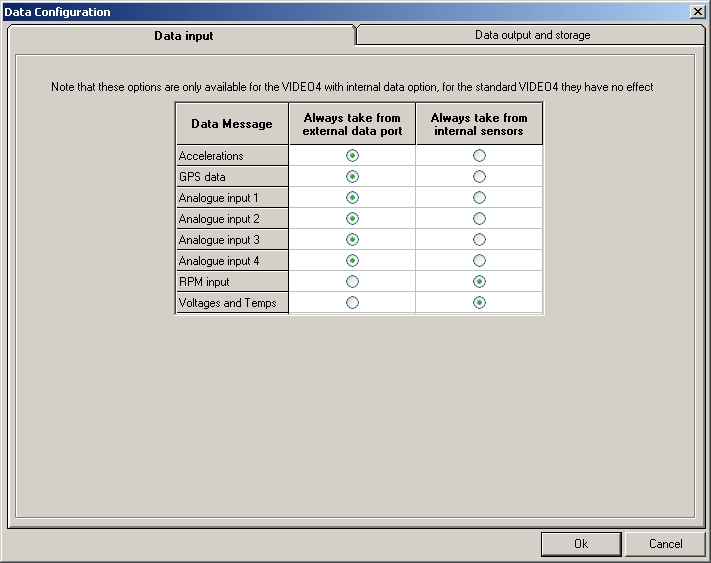The height and width of the screenshot is (563, 711).
Task: Open the Data output and storage tab
Action: click(532, 35)
